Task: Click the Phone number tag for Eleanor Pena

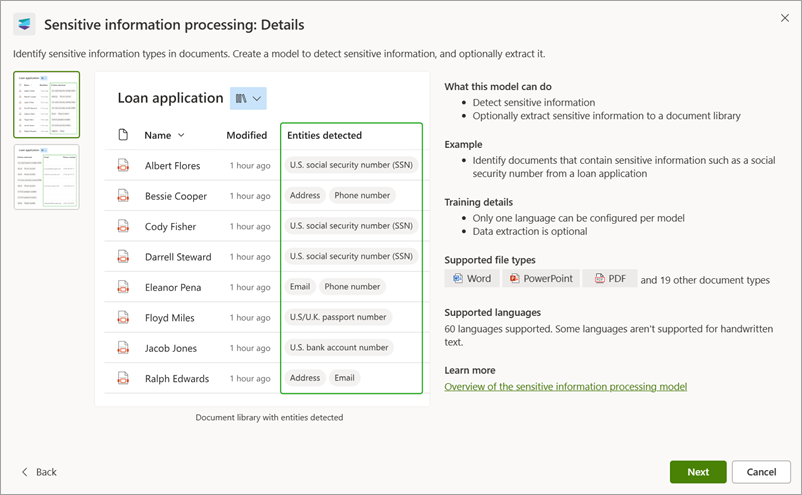Action: tap(352, 286)
